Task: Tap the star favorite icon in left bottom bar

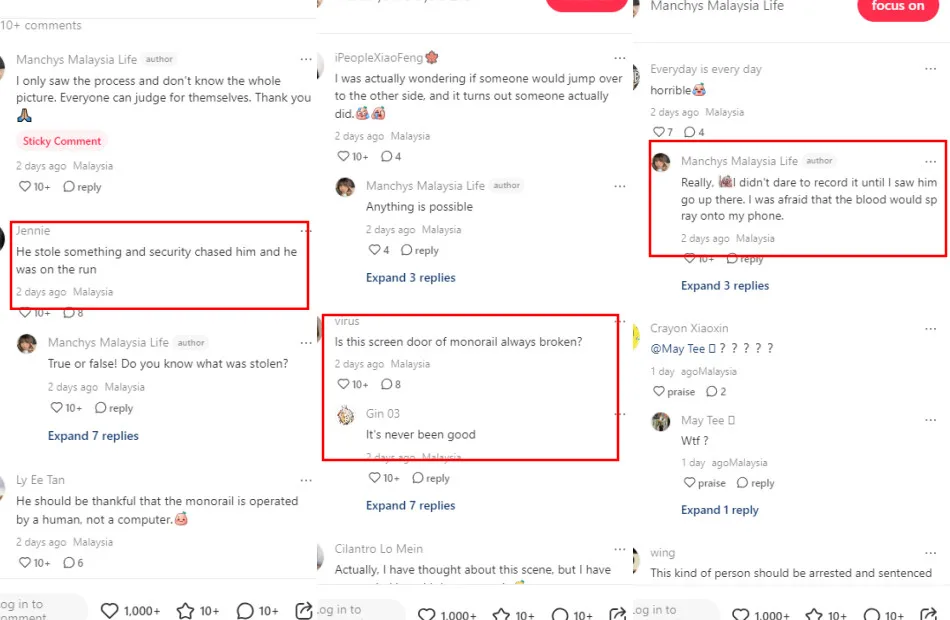Action: click(x=185, y=610)
